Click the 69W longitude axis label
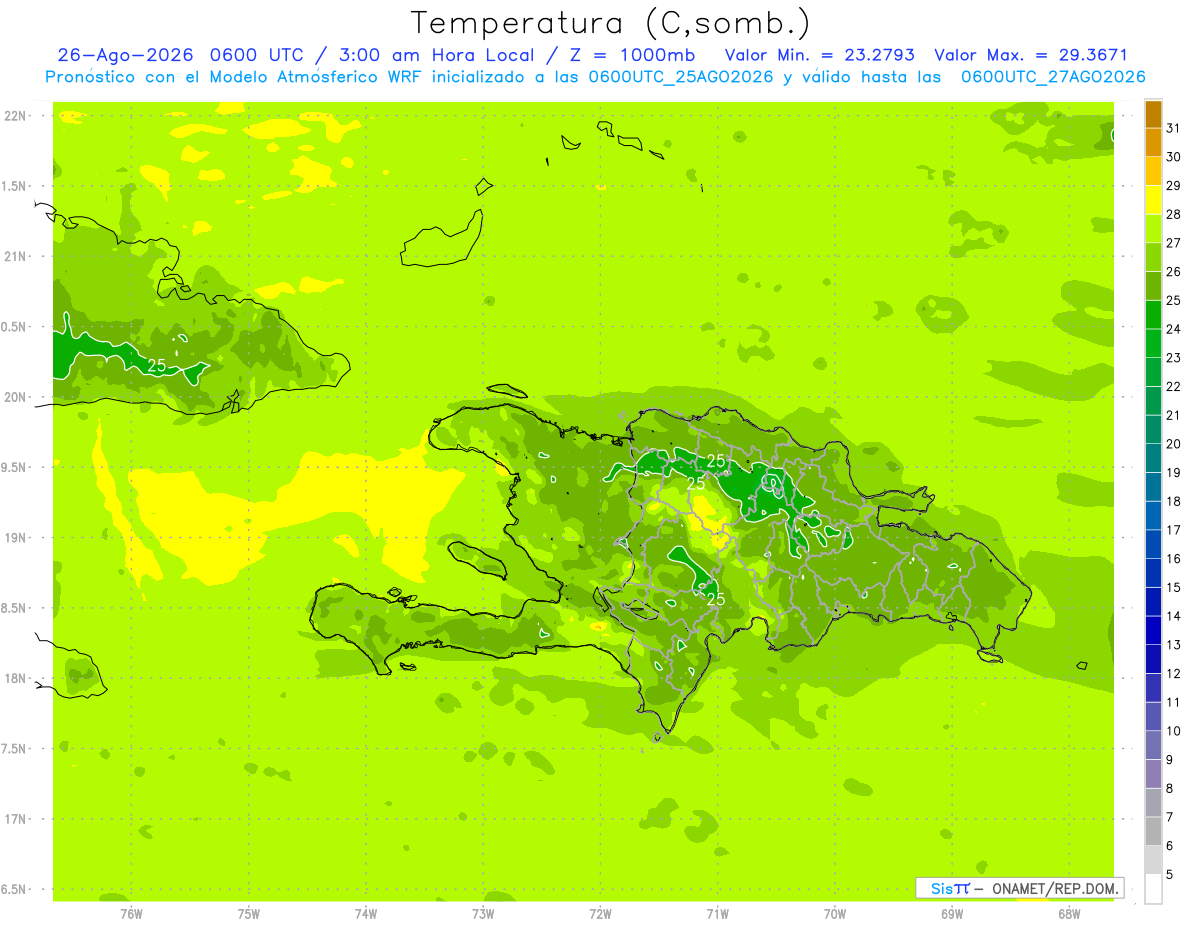Viewport: 1200px width, 927px height. pos(952,914)
